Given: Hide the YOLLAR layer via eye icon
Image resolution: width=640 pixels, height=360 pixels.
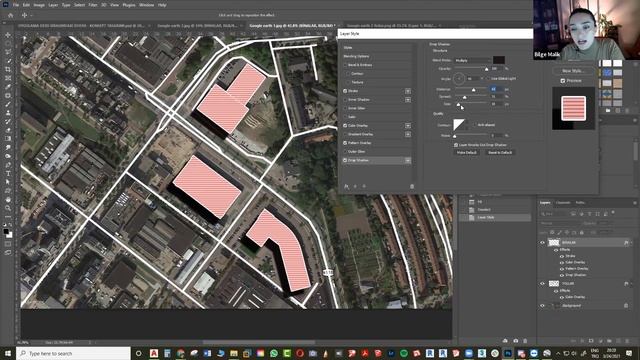Looking at the screenshot, I should pyautogui.click(x=542, y=283).
